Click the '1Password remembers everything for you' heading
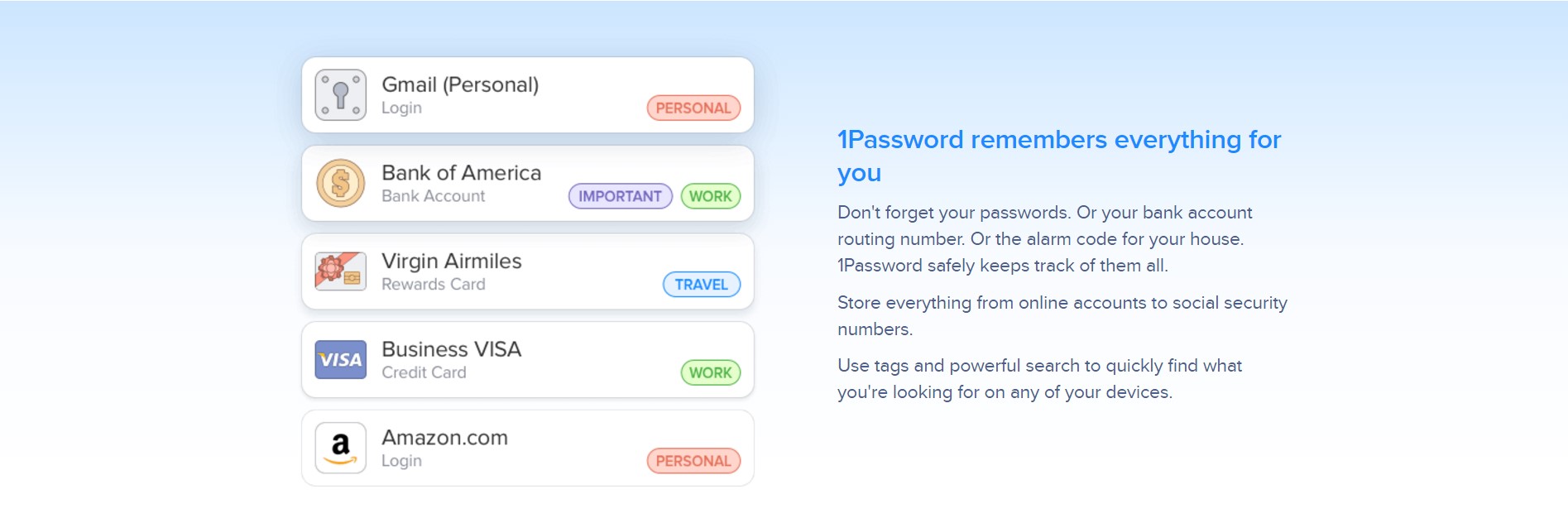This screenshot has height=528, width=1568. pyautogui.click(x=1059, y=156)
